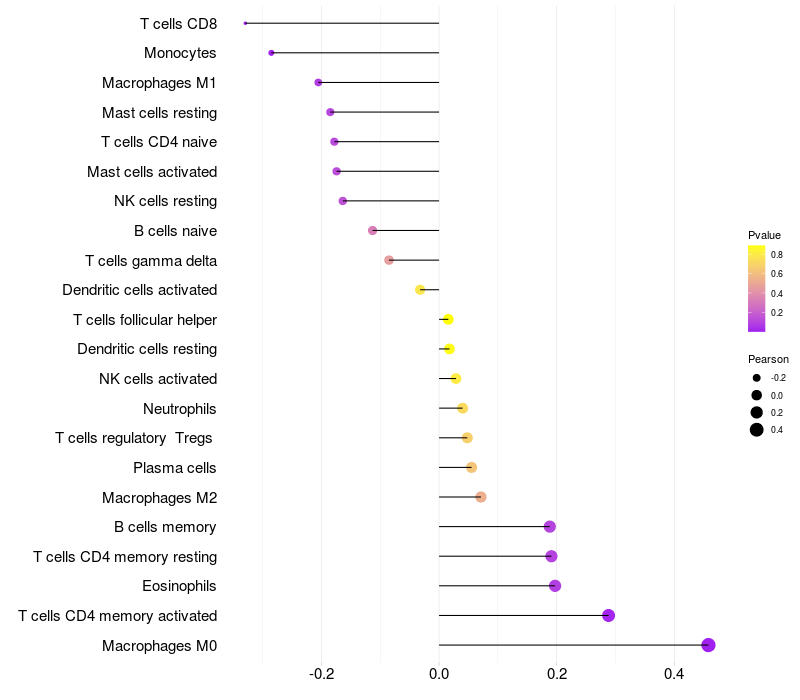This screenshot has height=700, width=800.
Task: Click the 0.0 x-axis tick label
Action: tap(439, 674)
